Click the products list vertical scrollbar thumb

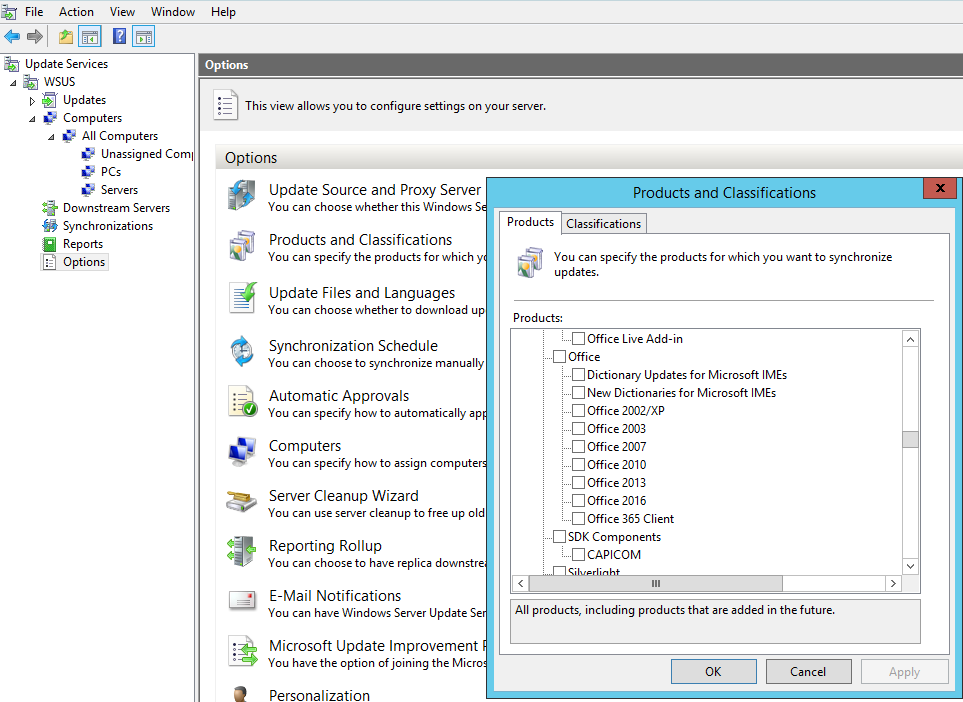(x=910, y=439)
